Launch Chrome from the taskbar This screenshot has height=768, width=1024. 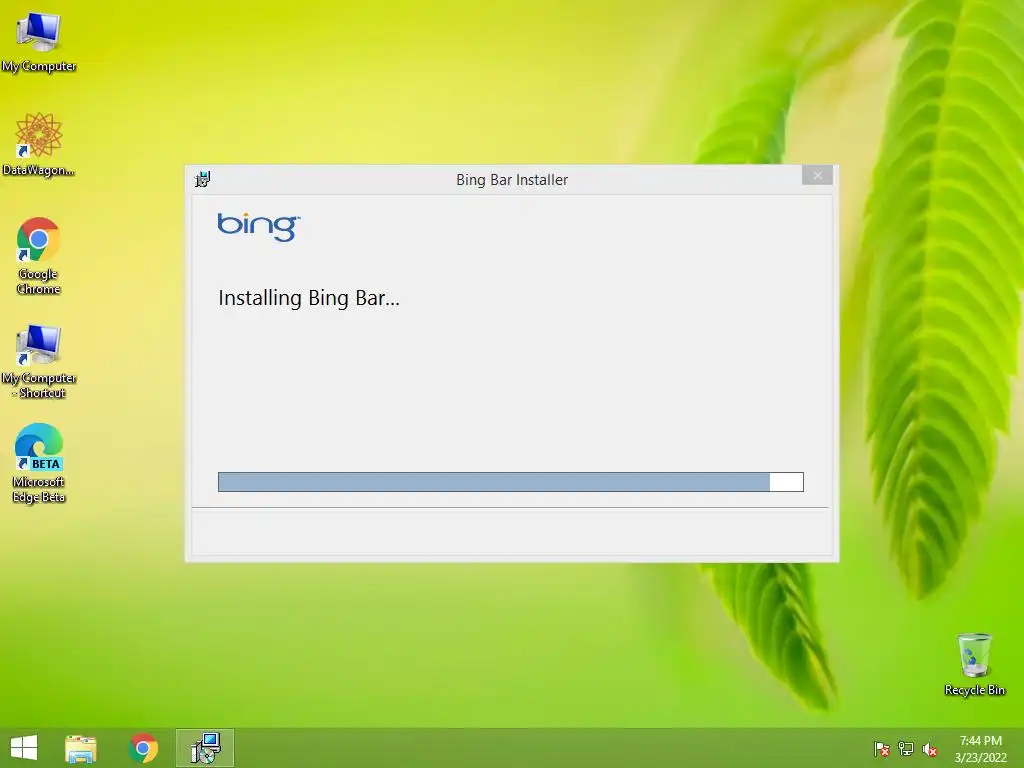pos(144,748)
